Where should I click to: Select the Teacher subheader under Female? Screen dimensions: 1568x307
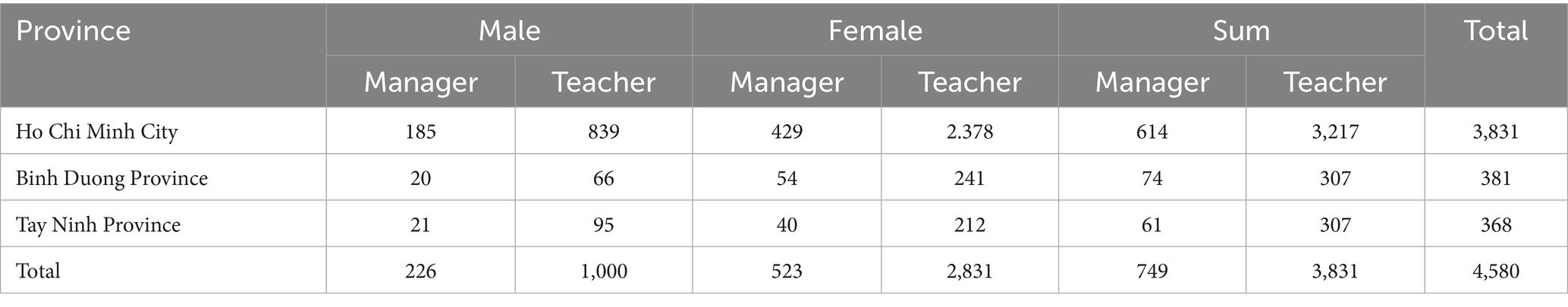tap(969, 82)
